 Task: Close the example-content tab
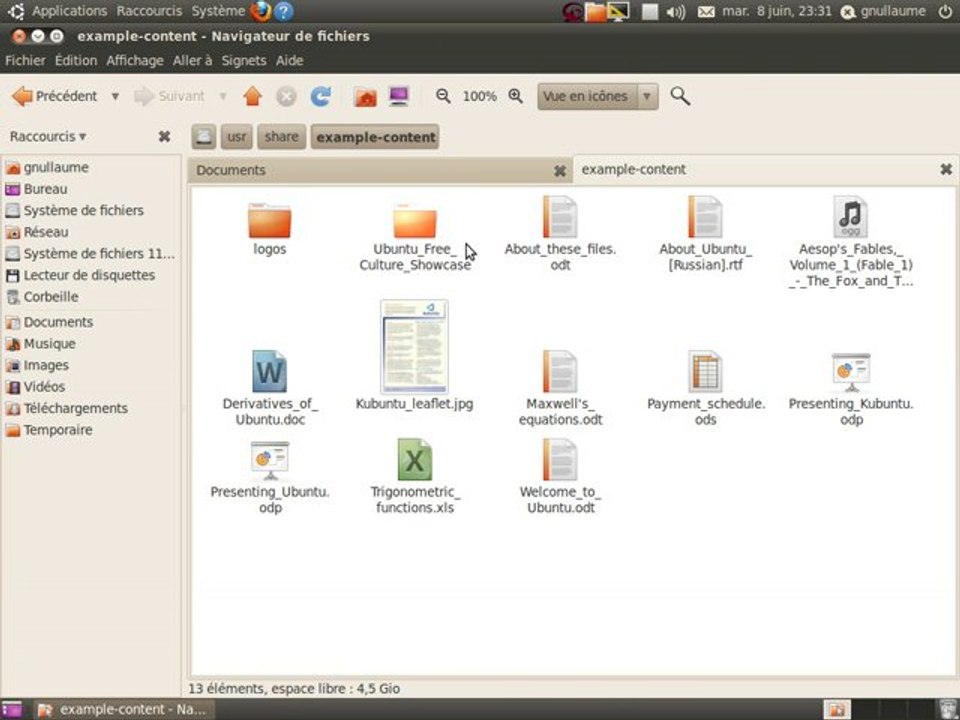click(946, 169)
